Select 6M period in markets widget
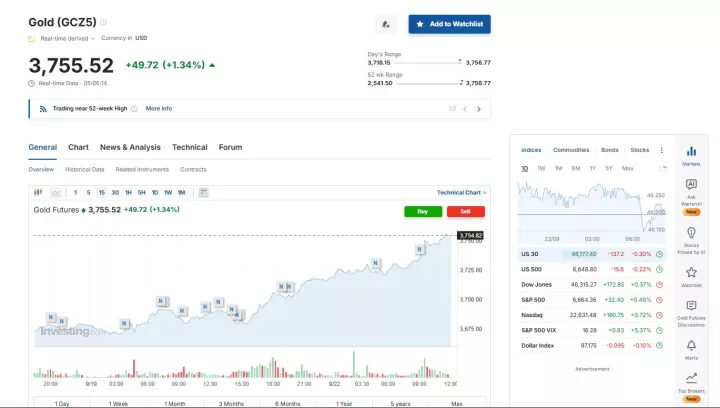Image resolution: width=720 pixels, height=408 pixels. (576, 168)
